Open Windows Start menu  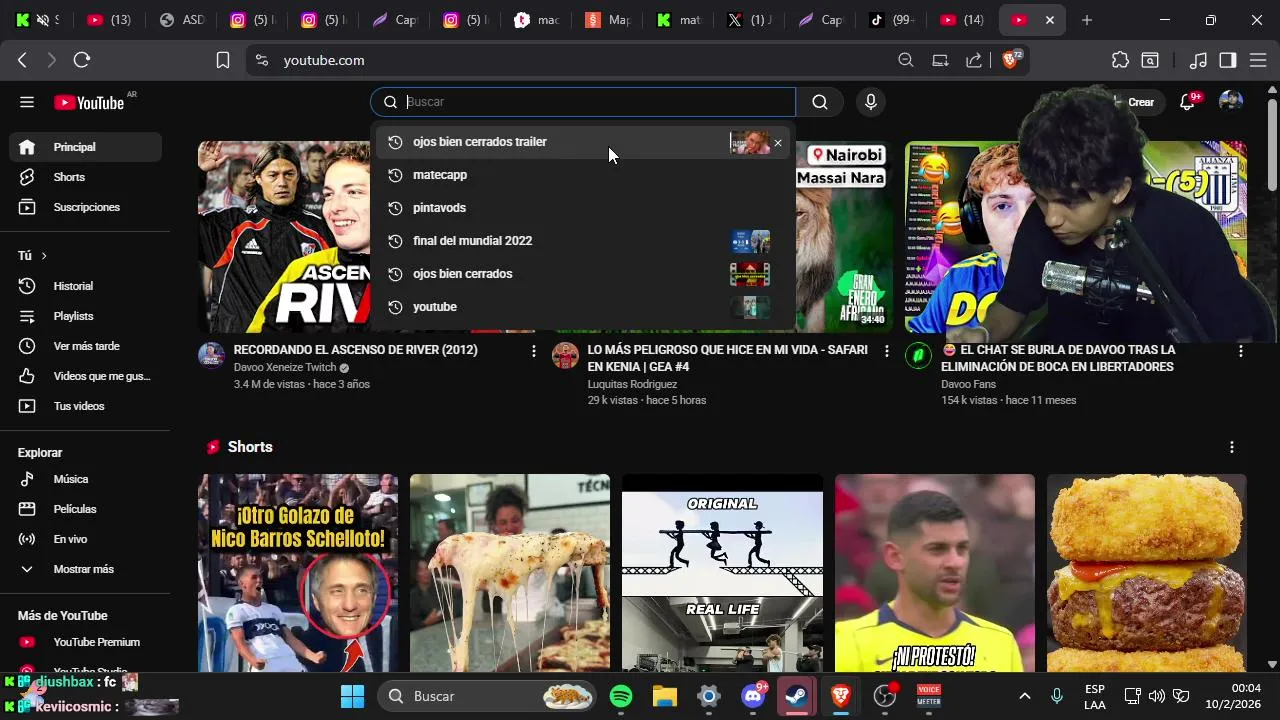(x=353, y=696)
